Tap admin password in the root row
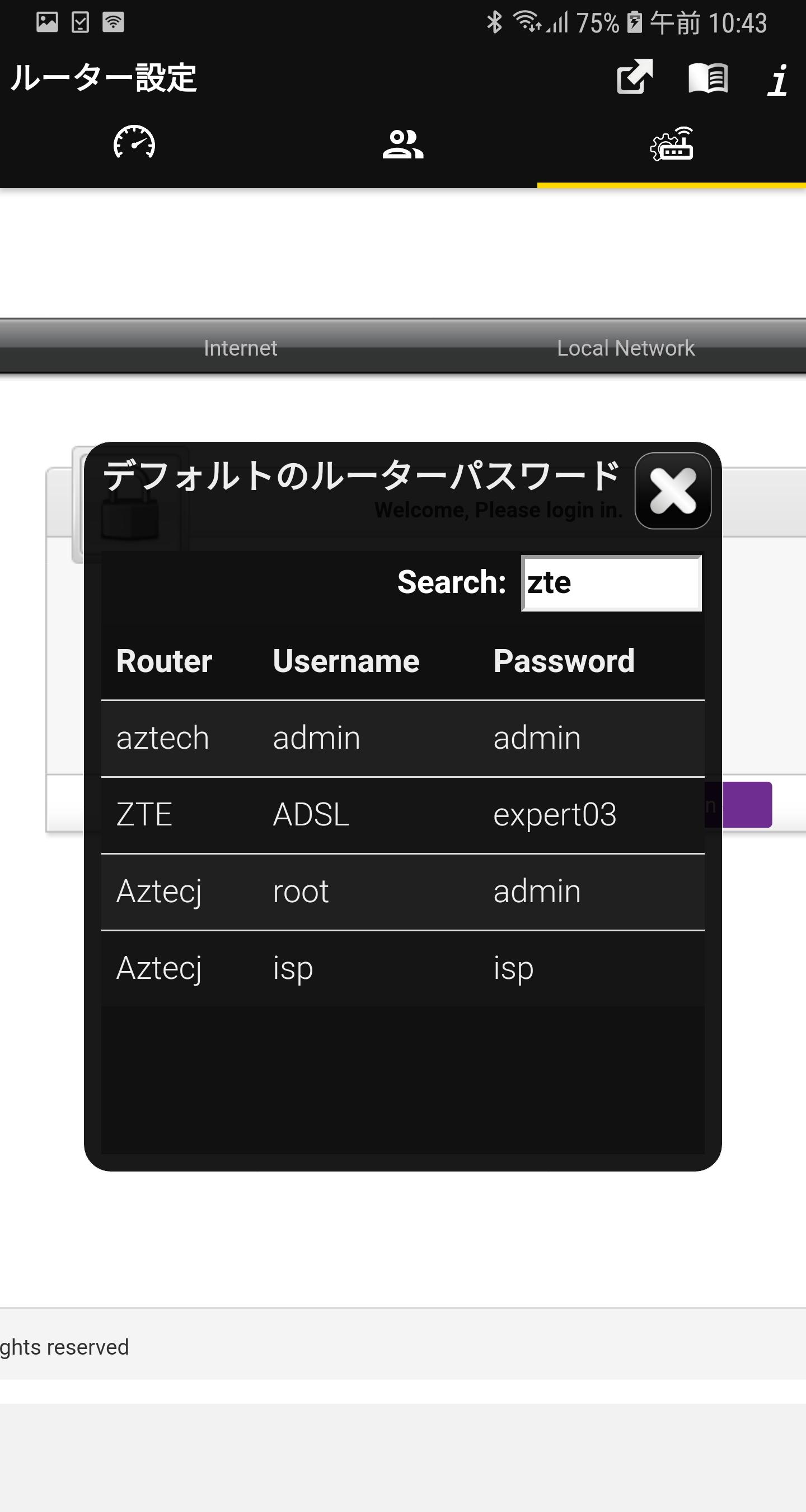The height and width of the screenshot is (1512, 806). [537, 892]
